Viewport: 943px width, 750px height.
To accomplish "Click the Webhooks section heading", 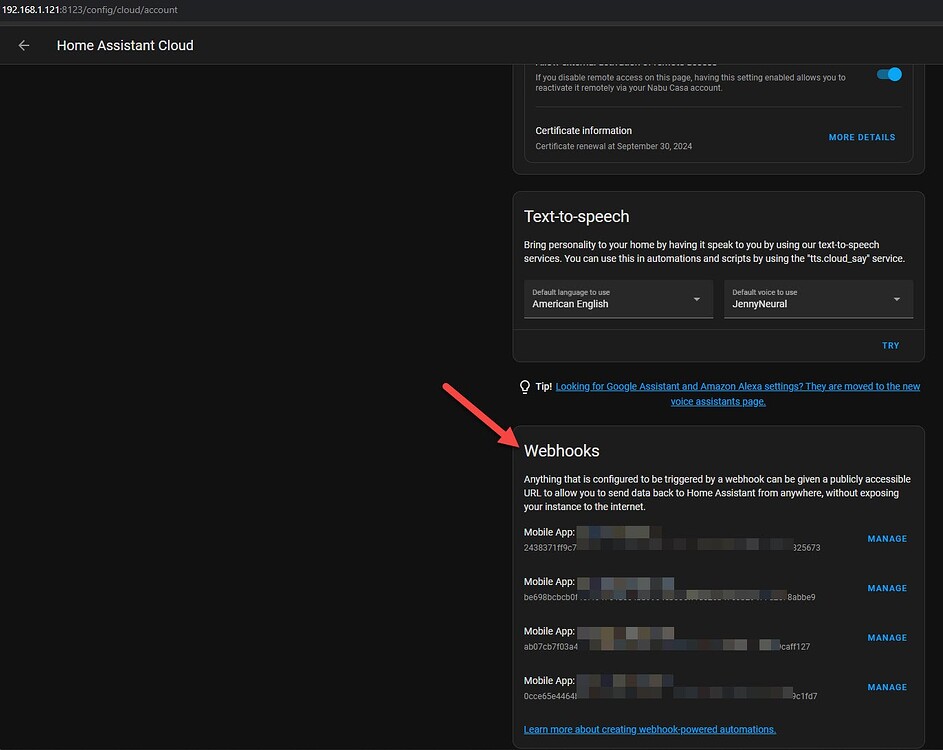I will [x=561, y=451].
